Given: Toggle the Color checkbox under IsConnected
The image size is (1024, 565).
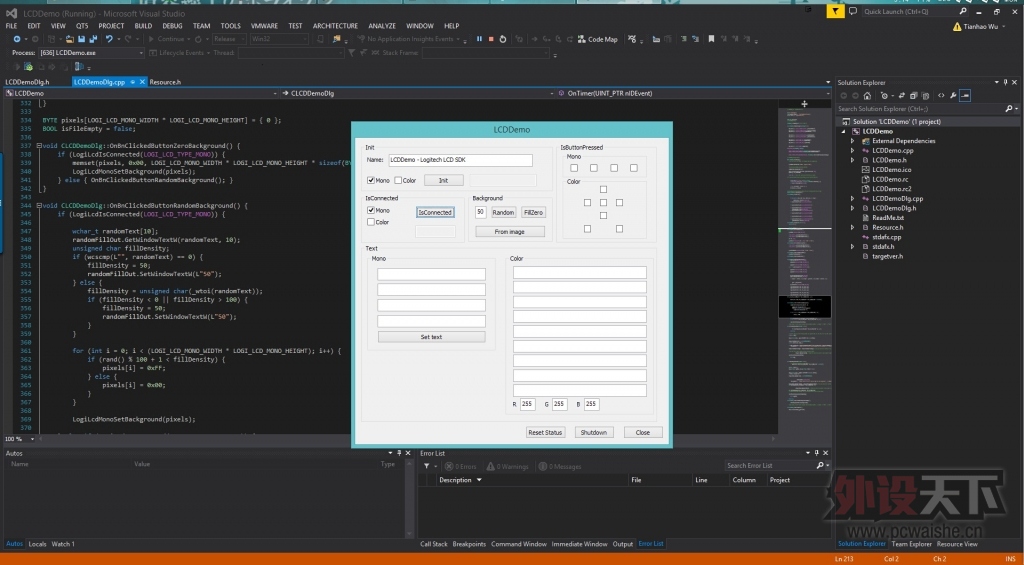Looking at the screenshot, I should point(371,222).
